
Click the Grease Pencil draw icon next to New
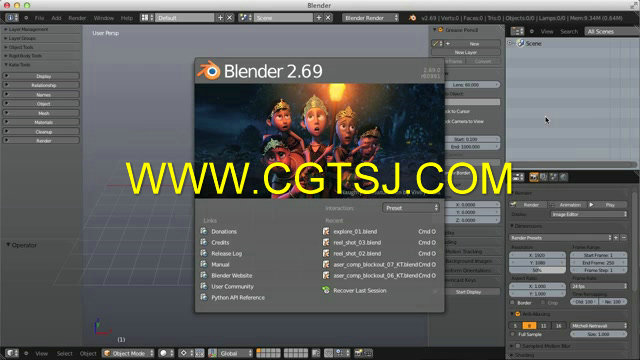(x=436, y=43)
